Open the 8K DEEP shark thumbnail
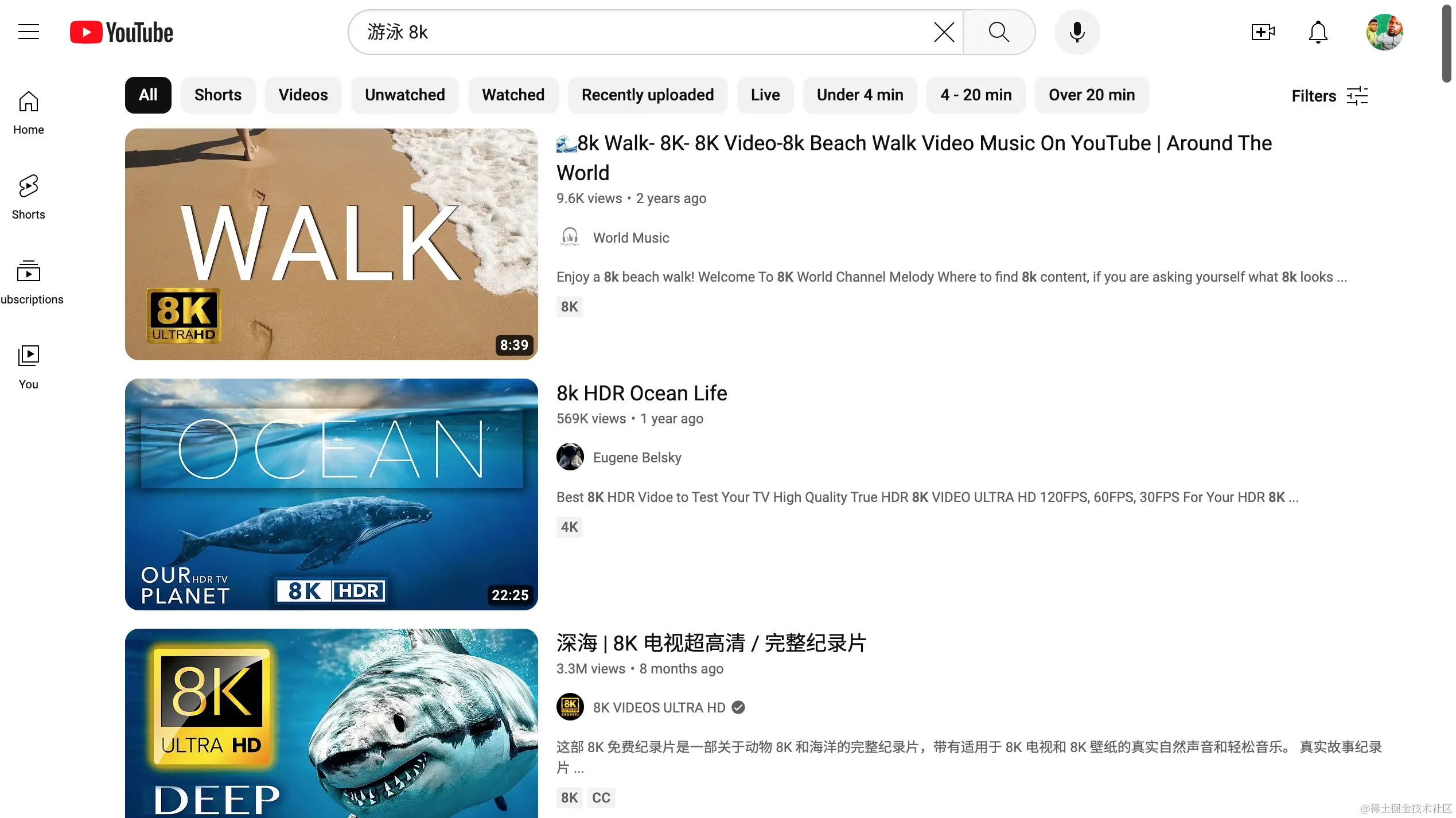The width and height of the screenshot is (1456, 818). [332, 723]
